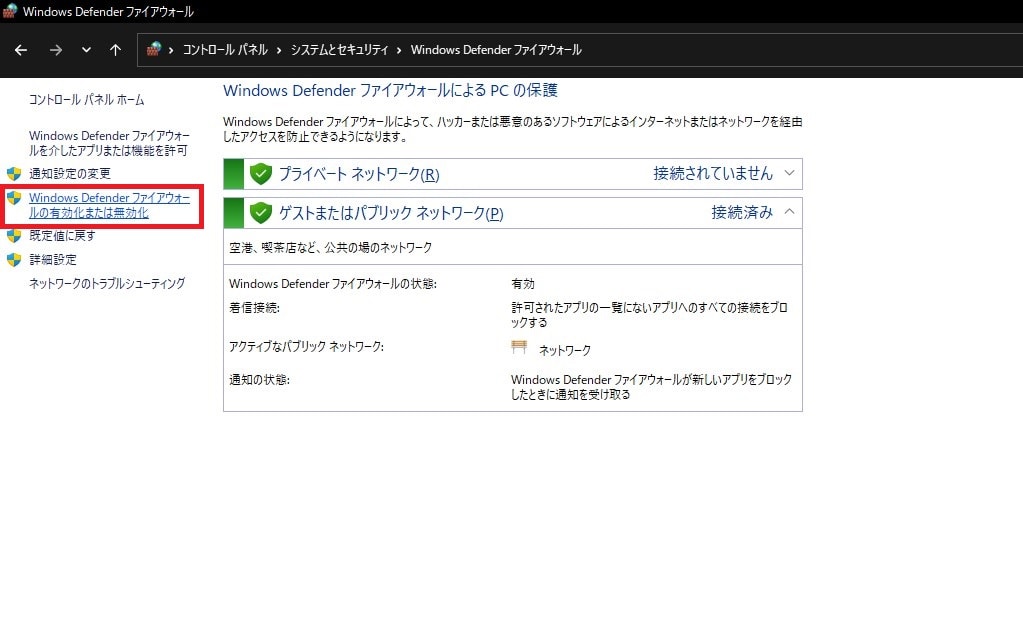Viewport: 1023px width, 621px height.
Task: Click shield icon beside 詳細設定
Action: tap(14, 260)
